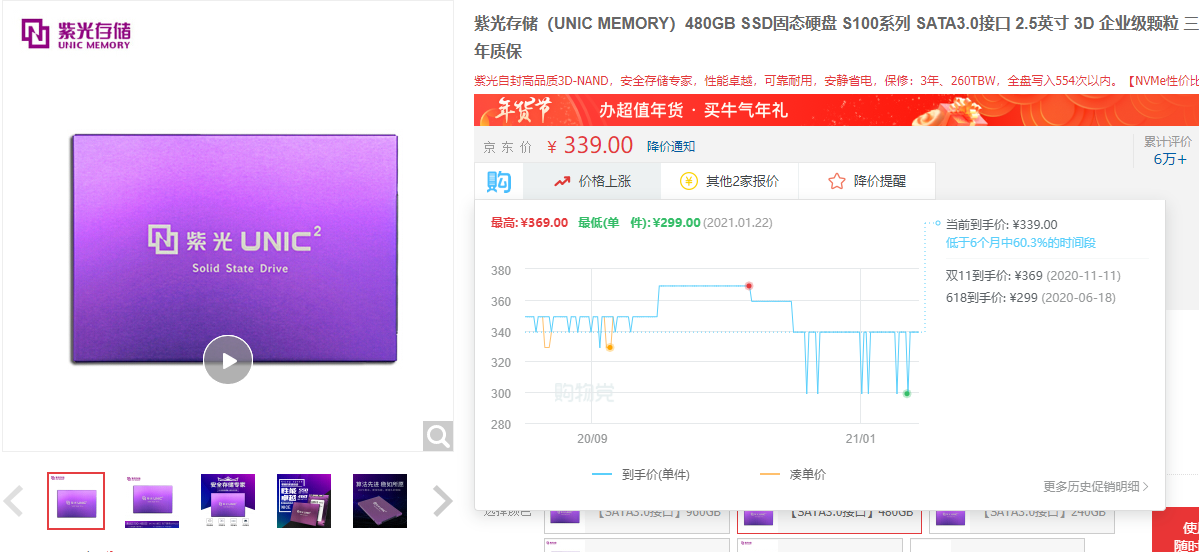Open 累计评价 6万+ reviews
This screenshot has width=1199, height=552.
[x=1167, y=151]
